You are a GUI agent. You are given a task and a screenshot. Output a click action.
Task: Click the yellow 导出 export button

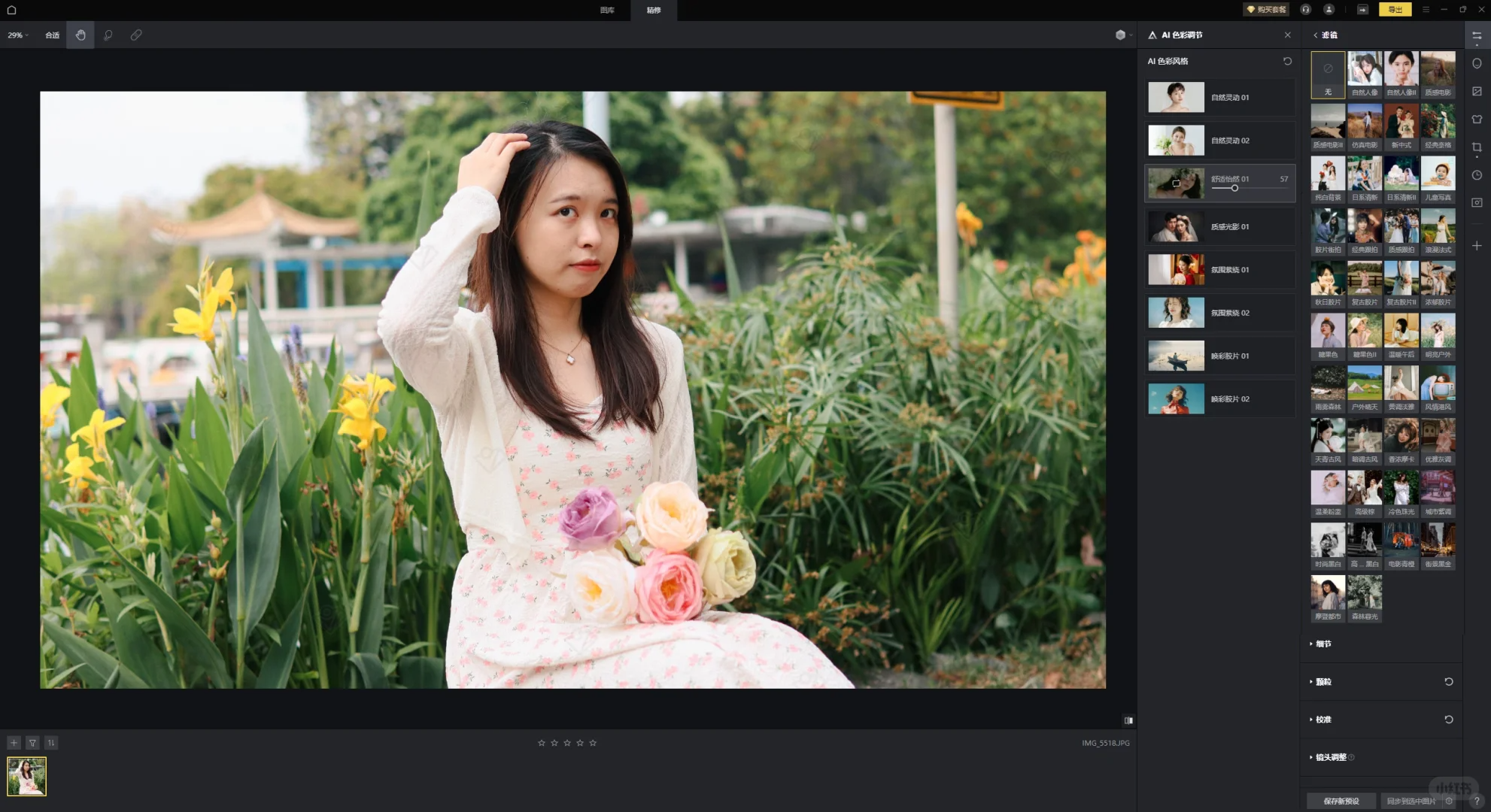coord(1395,10)
